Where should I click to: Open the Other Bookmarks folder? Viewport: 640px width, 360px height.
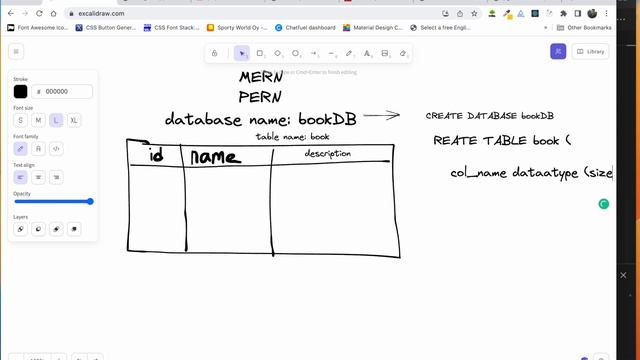[584, 28]
